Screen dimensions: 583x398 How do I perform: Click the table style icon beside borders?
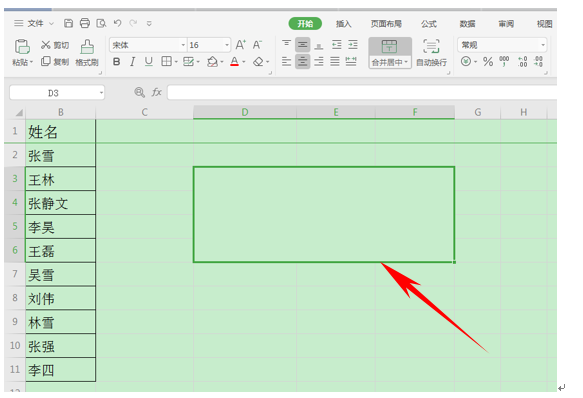click(188, 61)
